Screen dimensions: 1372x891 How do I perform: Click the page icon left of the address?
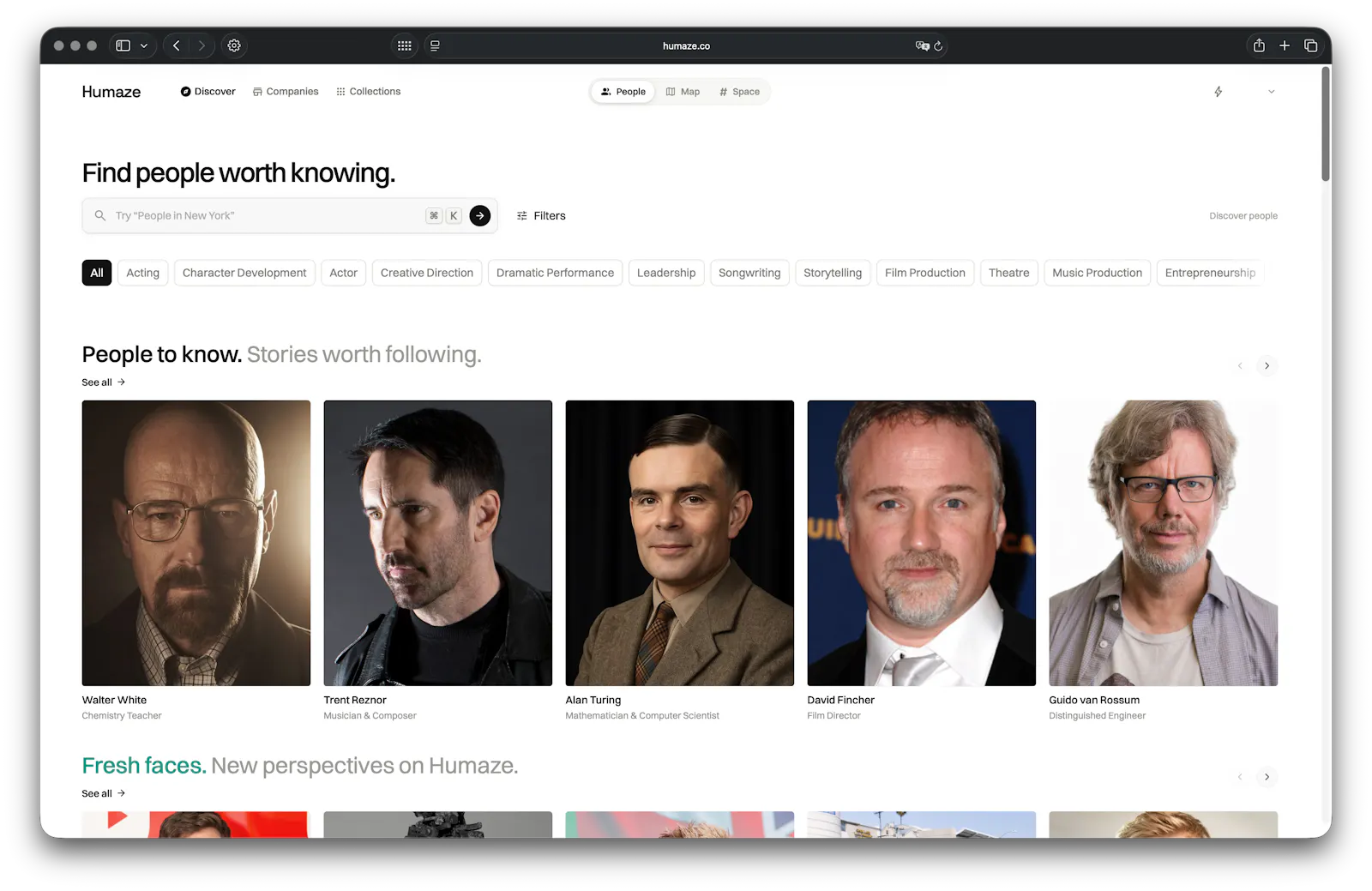pos(435,45)
